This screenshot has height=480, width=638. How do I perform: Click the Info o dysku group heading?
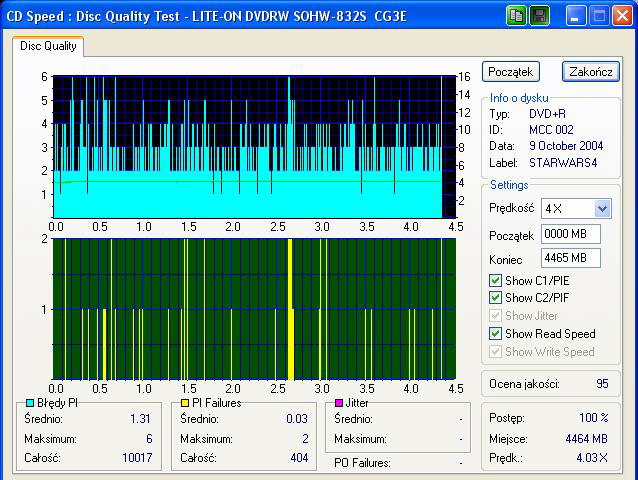click(519, 98)
